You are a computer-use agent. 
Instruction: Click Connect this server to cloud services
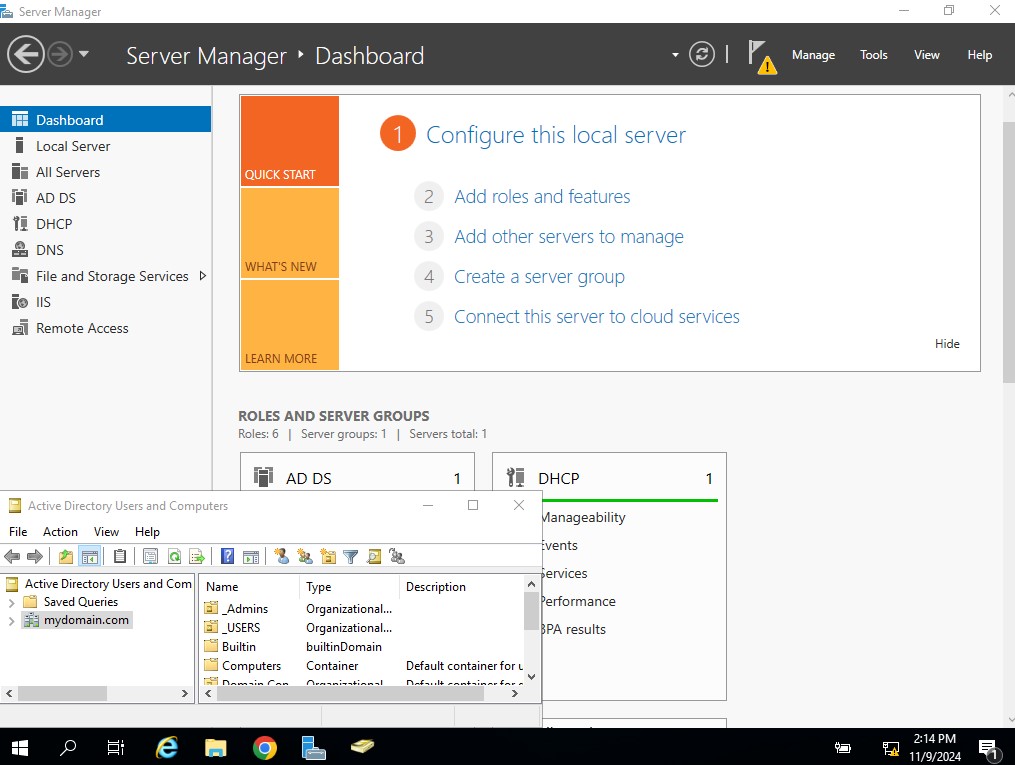tap(596, 316)
